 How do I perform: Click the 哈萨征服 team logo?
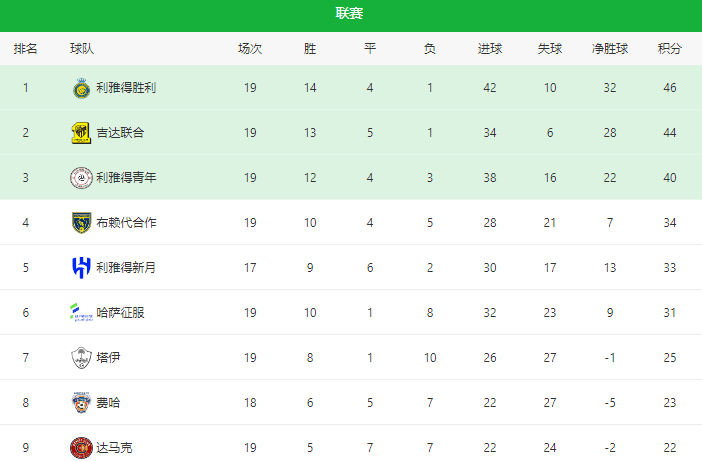tap(81, 313)
